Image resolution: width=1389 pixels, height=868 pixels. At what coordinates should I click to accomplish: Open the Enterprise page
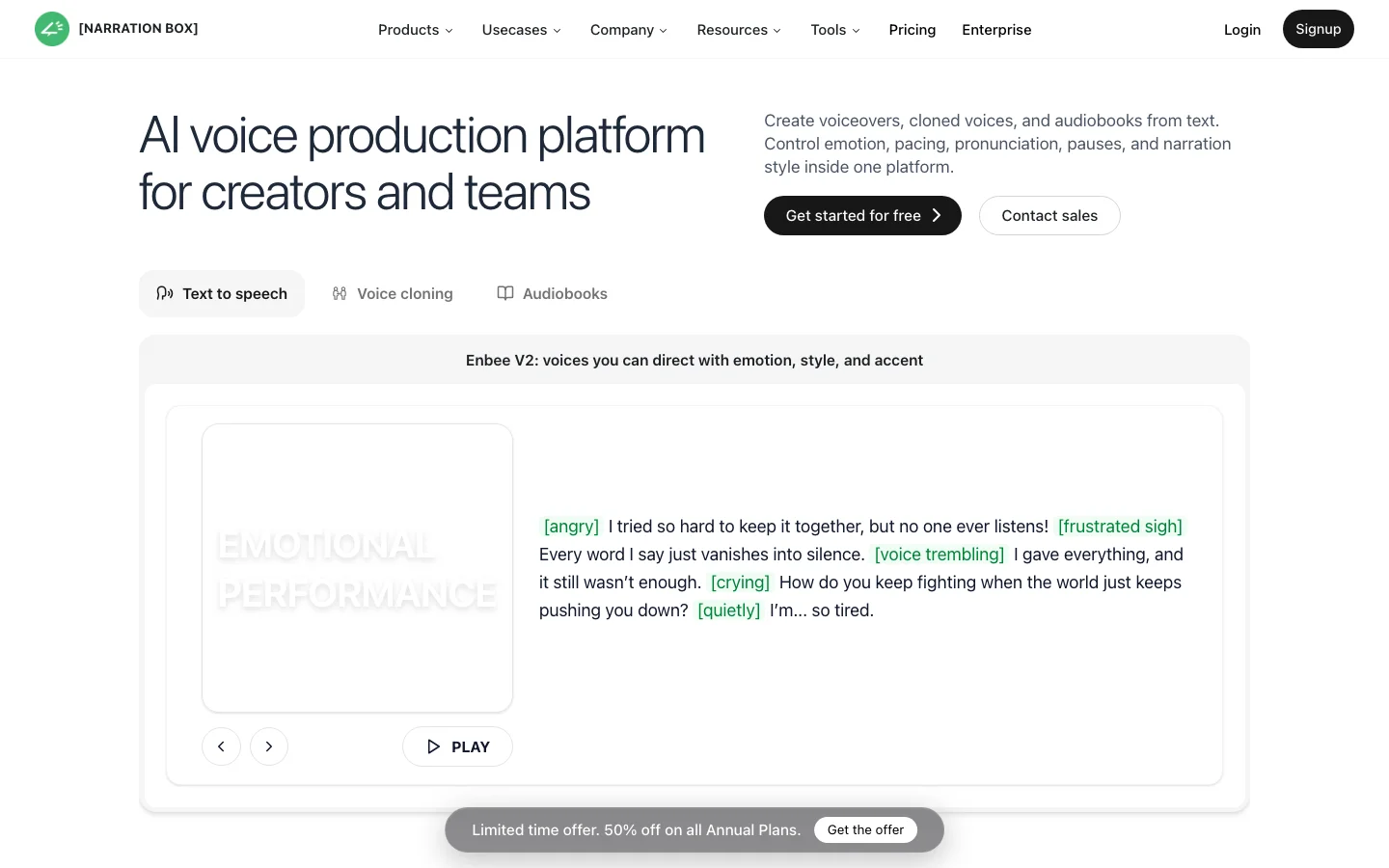pyautogui.click(x=996, y=30)
